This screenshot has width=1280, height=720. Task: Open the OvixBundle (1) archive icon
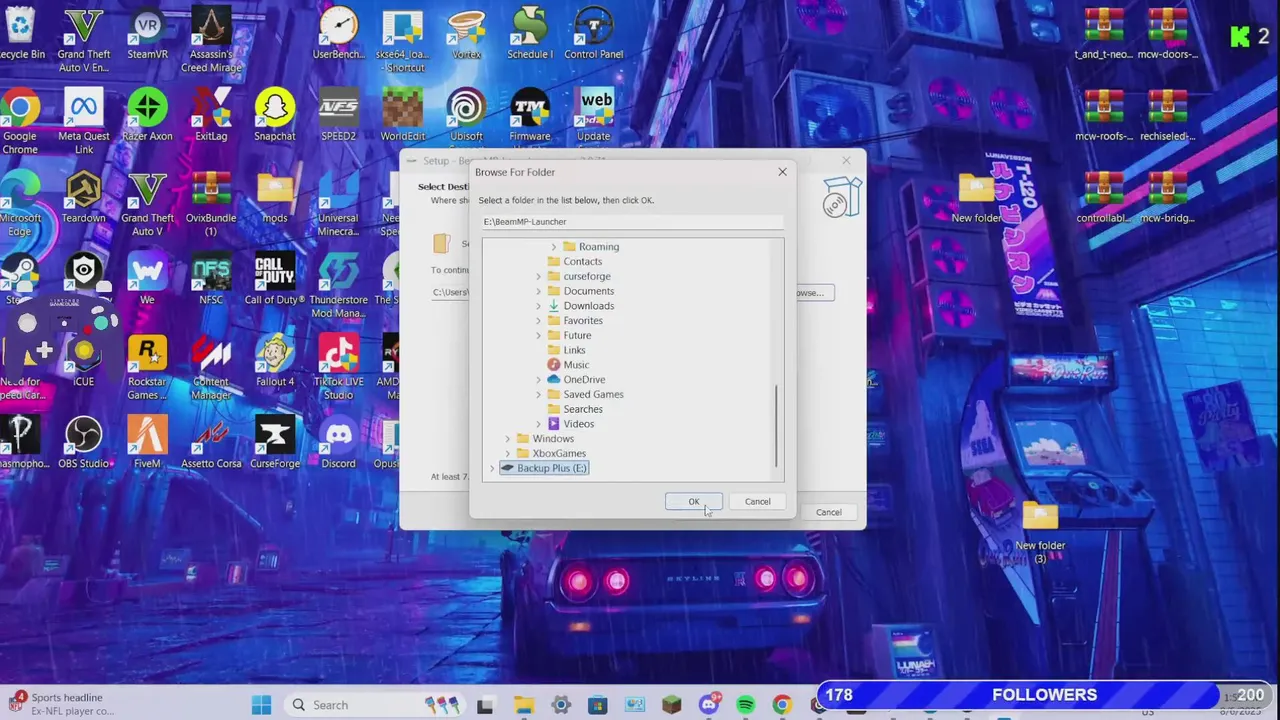[x=211, y=205]
